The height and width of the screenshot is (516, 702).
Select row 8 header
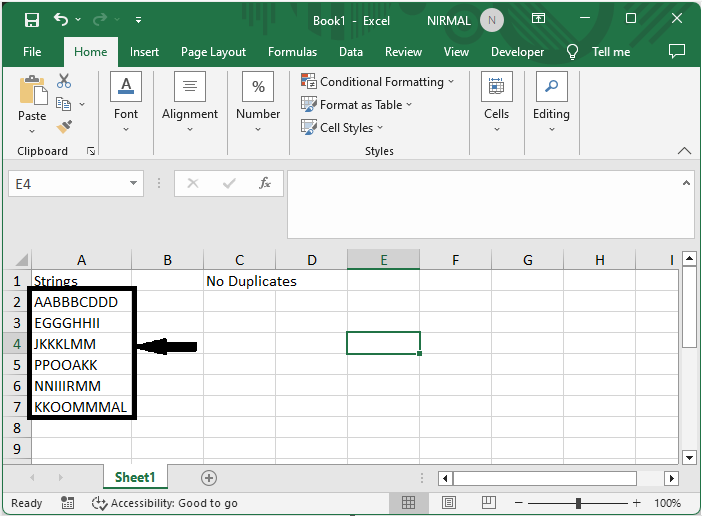(17, 428)
